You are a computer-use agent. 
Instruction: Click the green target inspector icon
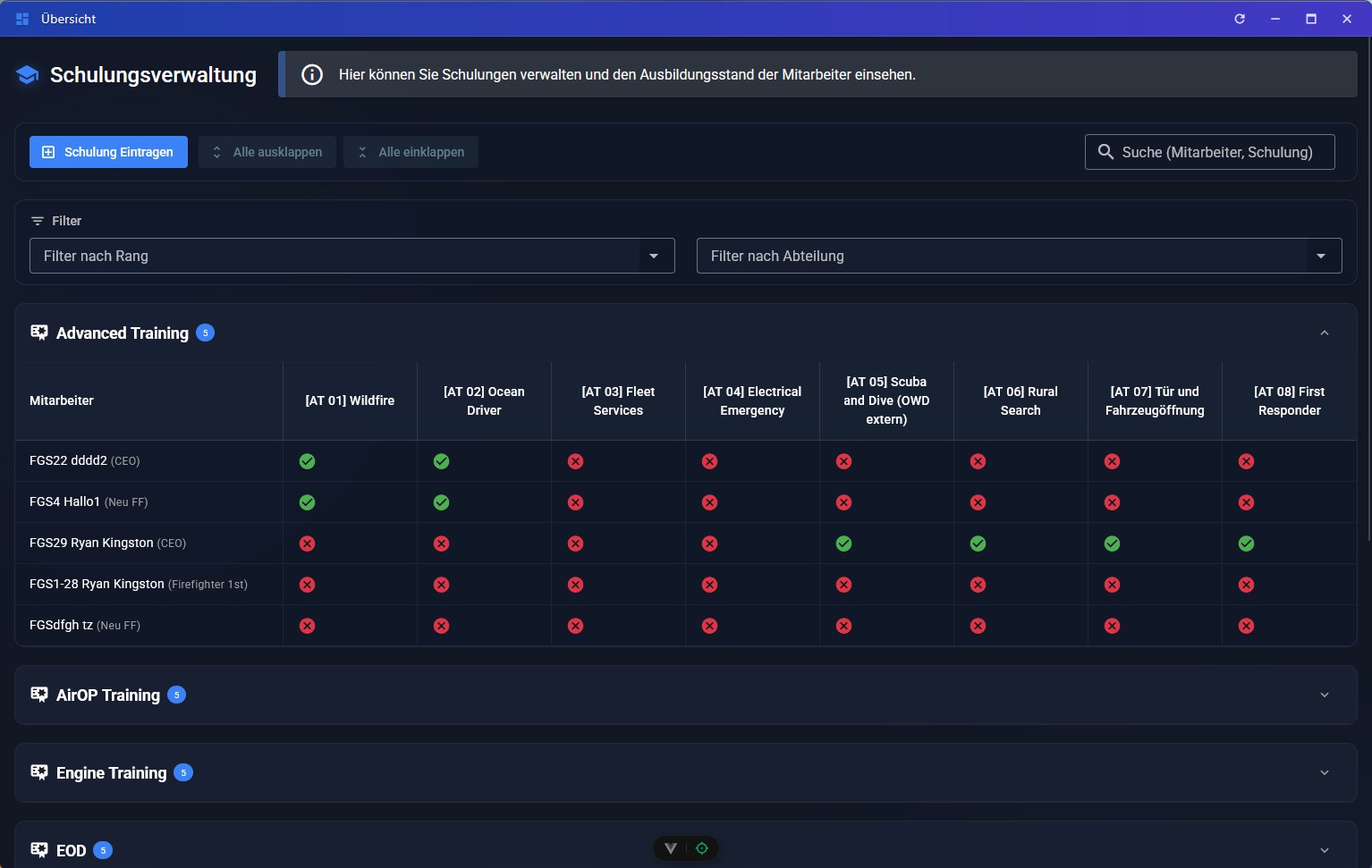pyautogui.click(x=702, y=848)
